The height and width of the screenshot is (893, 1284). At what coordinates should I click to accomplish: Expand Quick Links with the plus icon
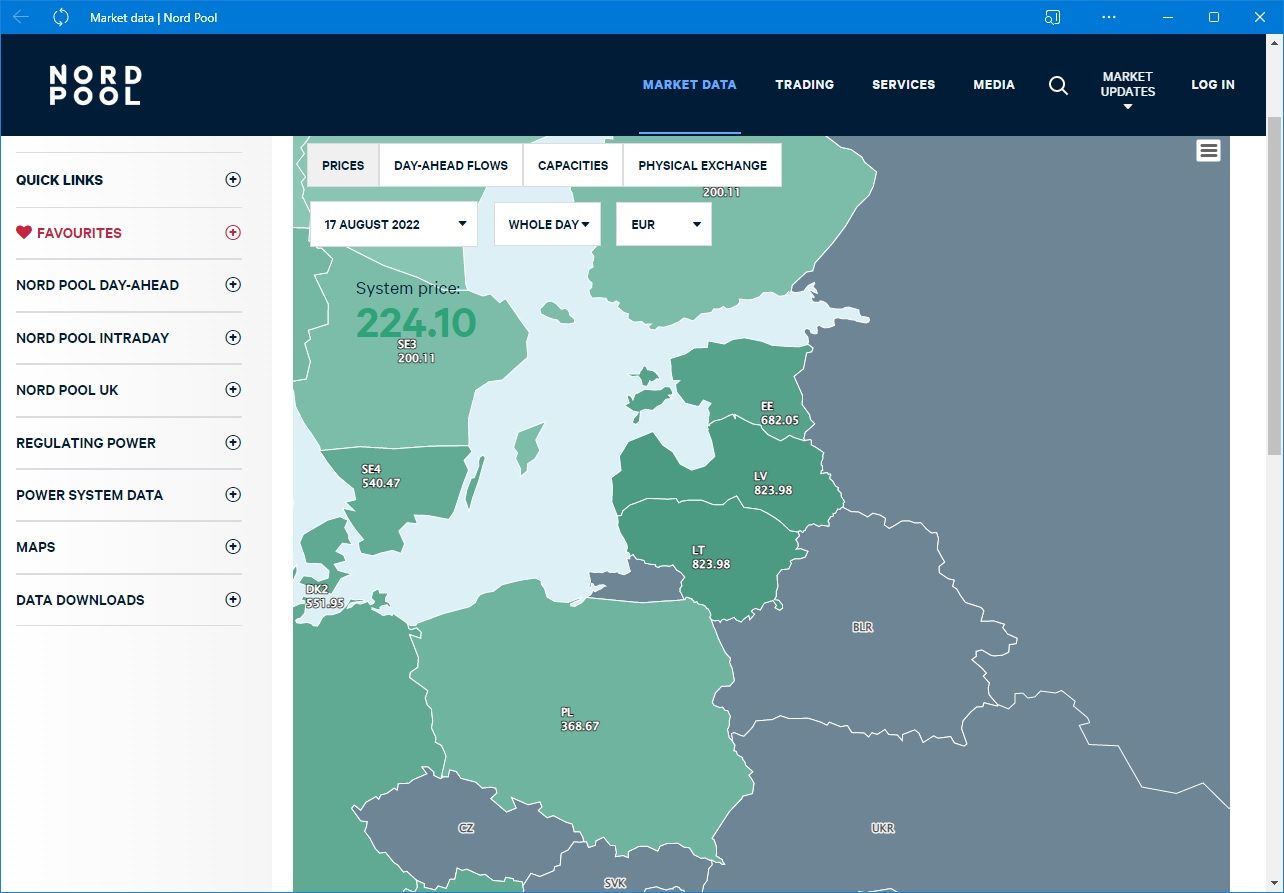click(x=233, y=180)
